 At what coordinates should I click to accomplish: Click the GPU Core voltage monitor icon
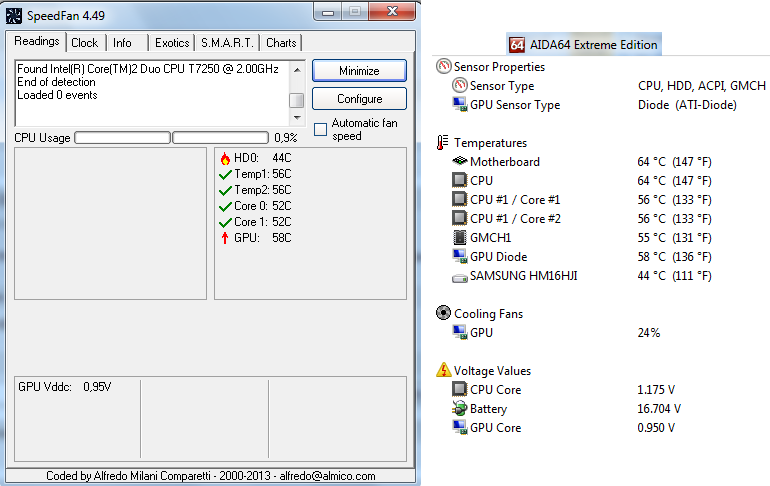coord(460,427)
